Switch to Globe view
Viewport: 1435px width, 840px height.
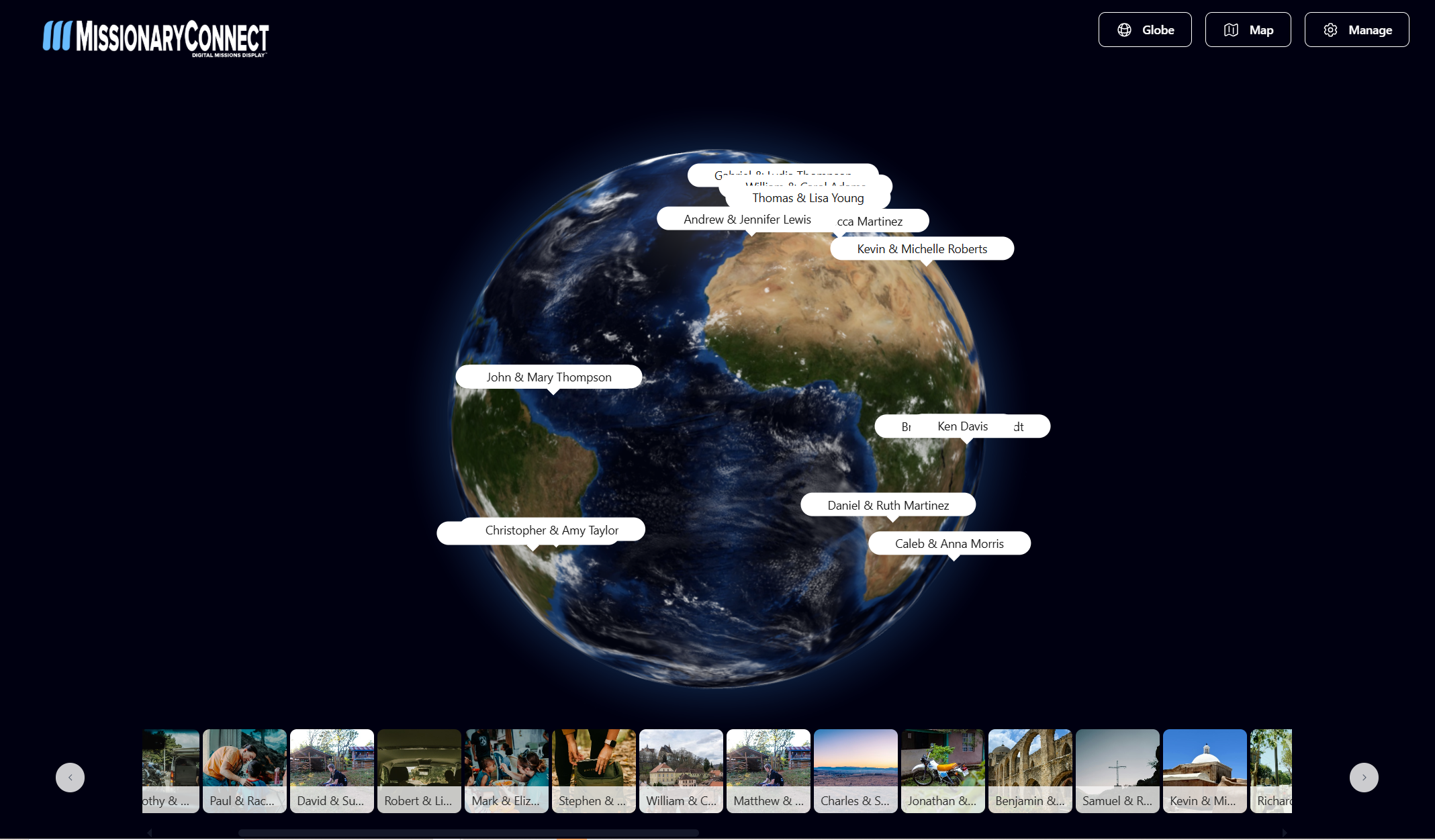click(x=1144, y=30)
